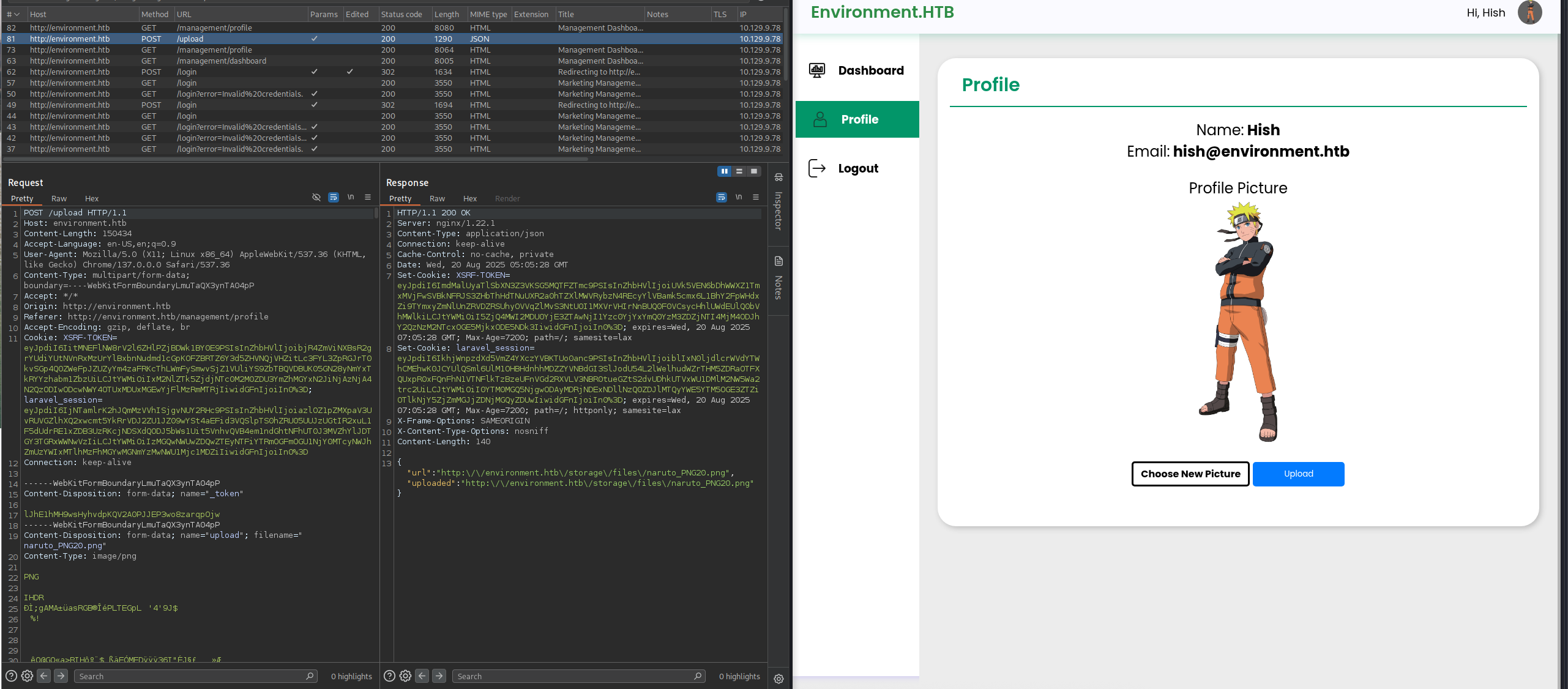Click Edited checkmark in row 62
This screenshot has width=1568, height=689.
(349, 72)
